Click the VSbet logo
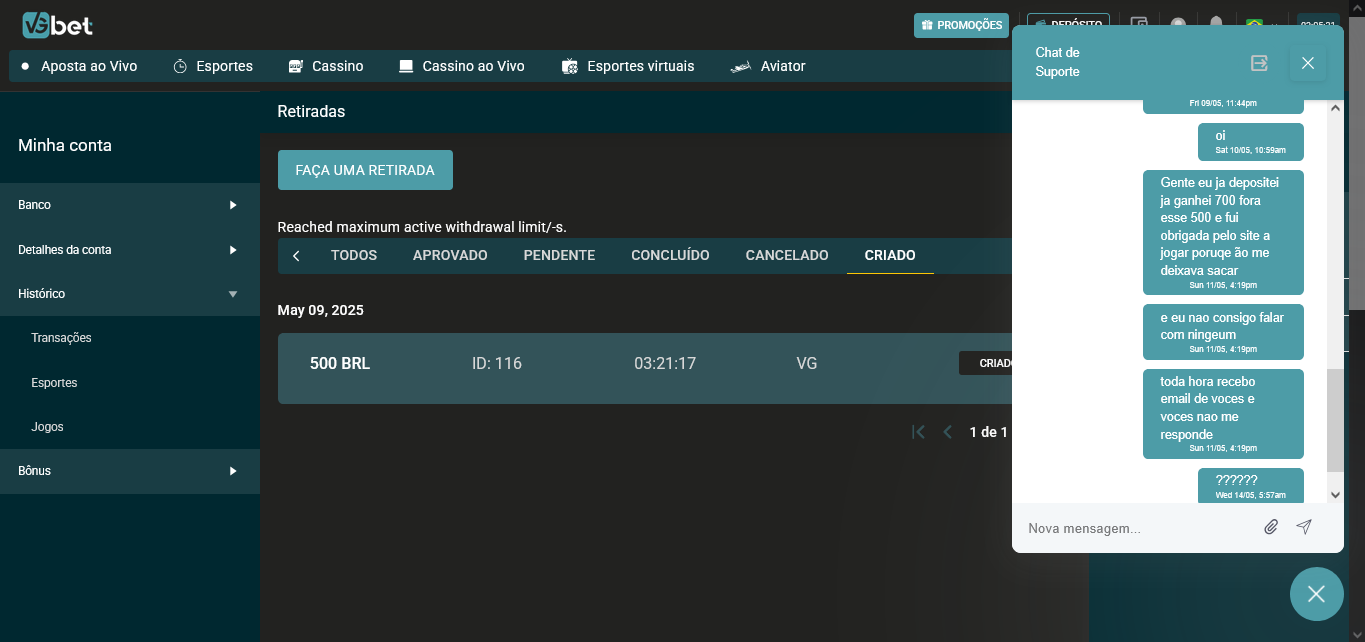 pyautogui.click(x=57, y=25)
